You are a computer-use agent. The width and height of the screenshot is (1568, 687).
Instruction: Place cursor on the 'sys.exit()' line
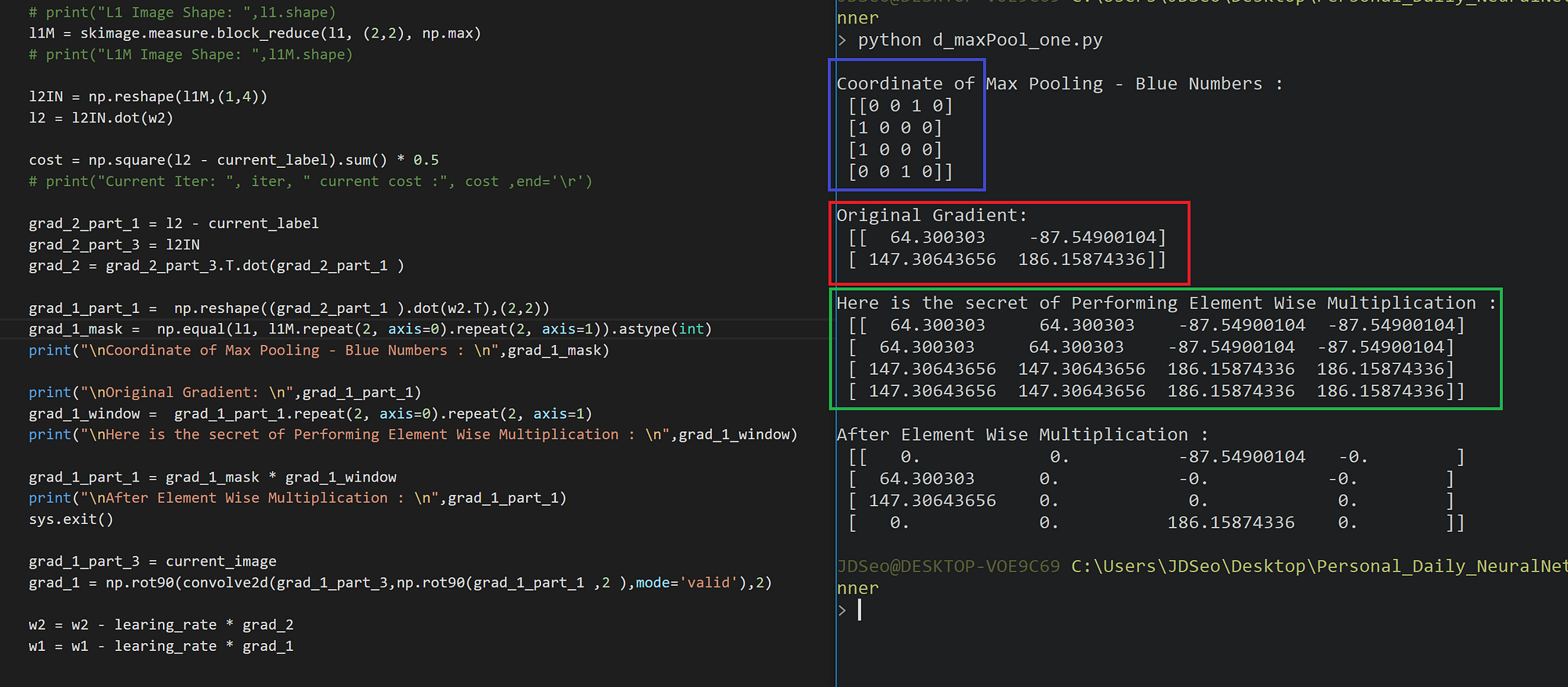pos(71,520)
